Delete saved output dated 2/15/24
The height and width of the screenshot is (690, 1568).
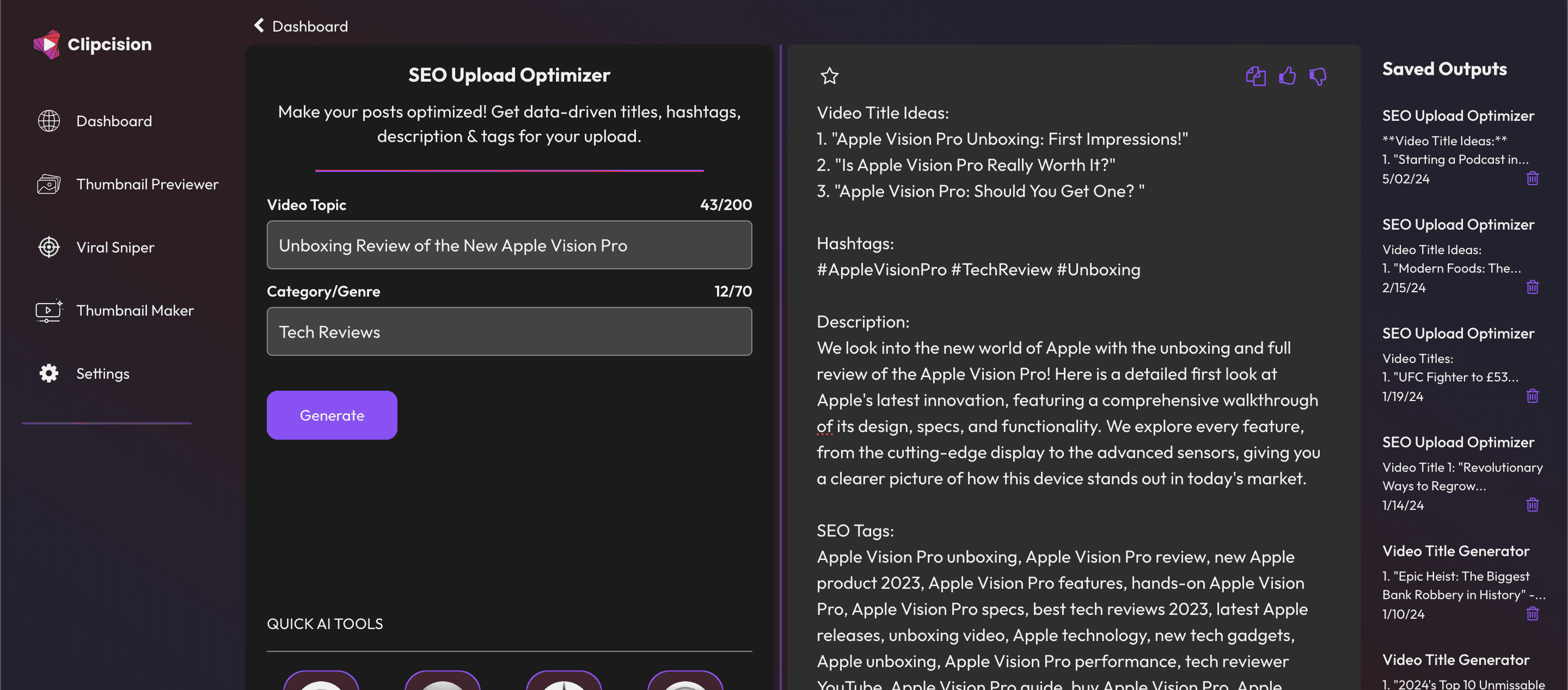point(1532,287)
